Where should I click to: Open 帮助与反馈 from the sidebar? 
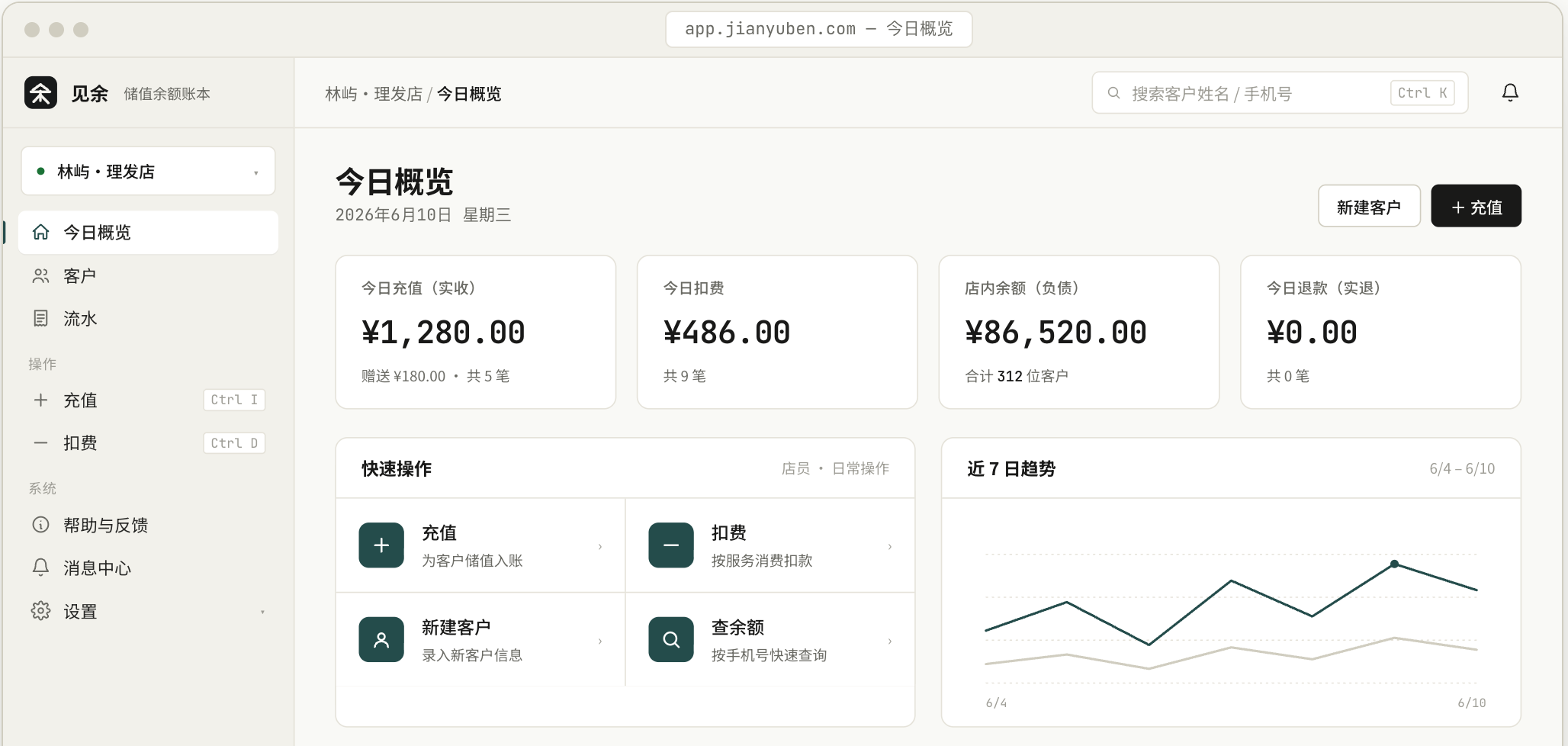click(148, 525)
